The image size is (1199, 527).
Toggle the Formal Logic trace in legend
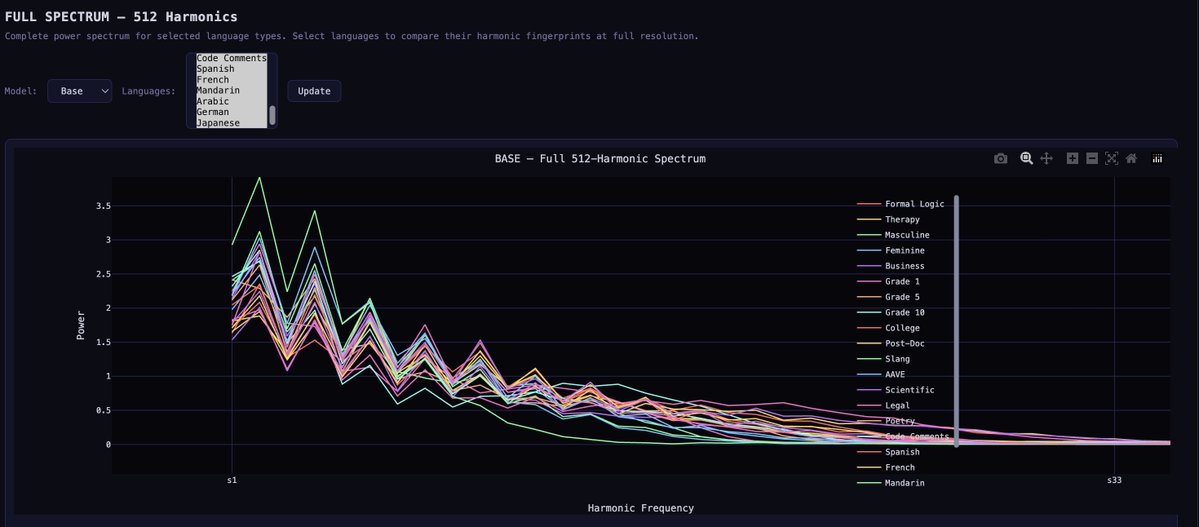click(901, 204)
